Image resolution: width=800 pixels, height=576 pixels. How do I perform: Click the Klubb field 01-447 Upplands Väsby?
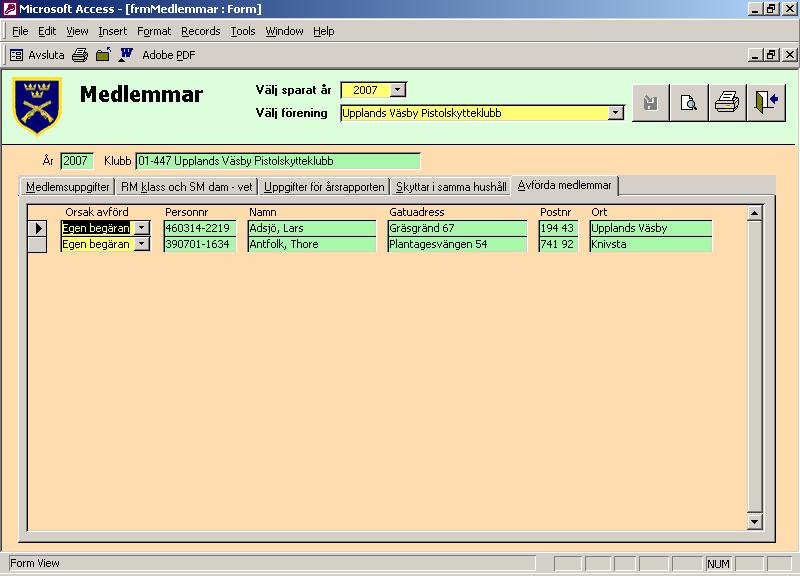coord(278,161)
